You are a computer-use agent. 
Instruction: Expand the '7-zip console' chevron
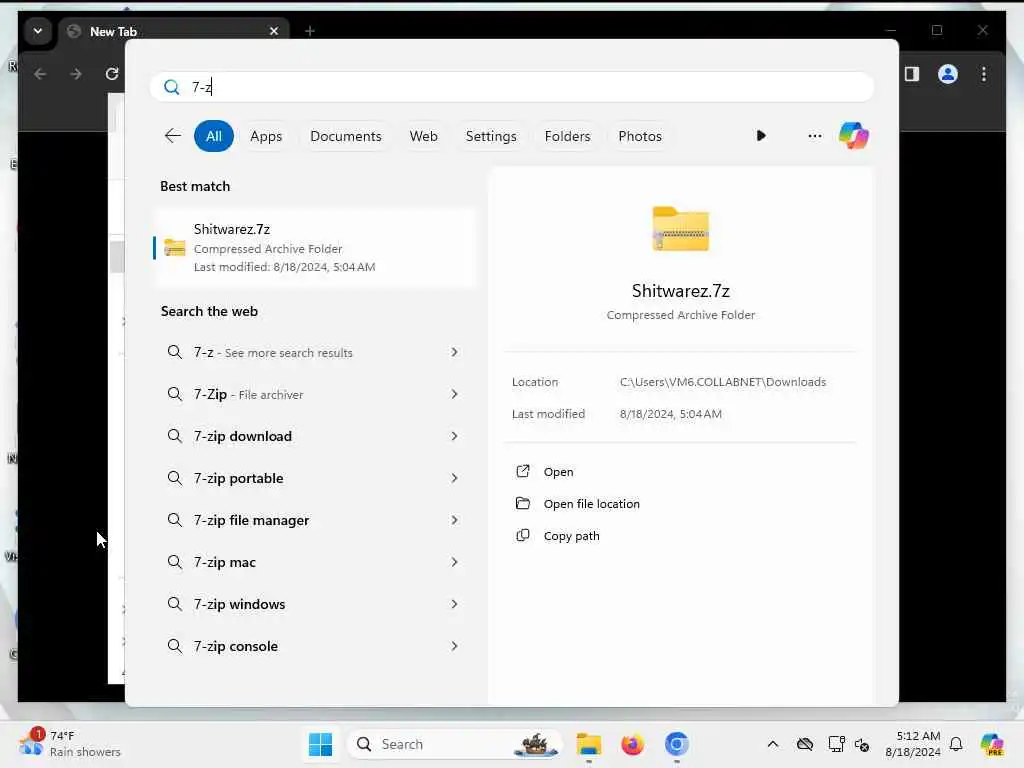455,646
